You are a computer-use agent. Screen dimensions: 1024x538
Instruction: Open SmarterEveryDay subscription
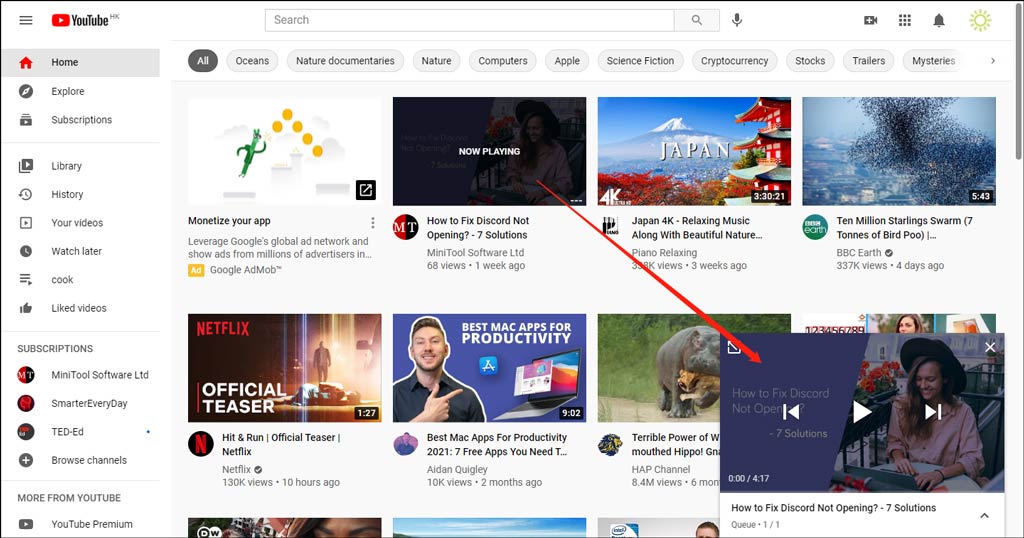[80, 403]
